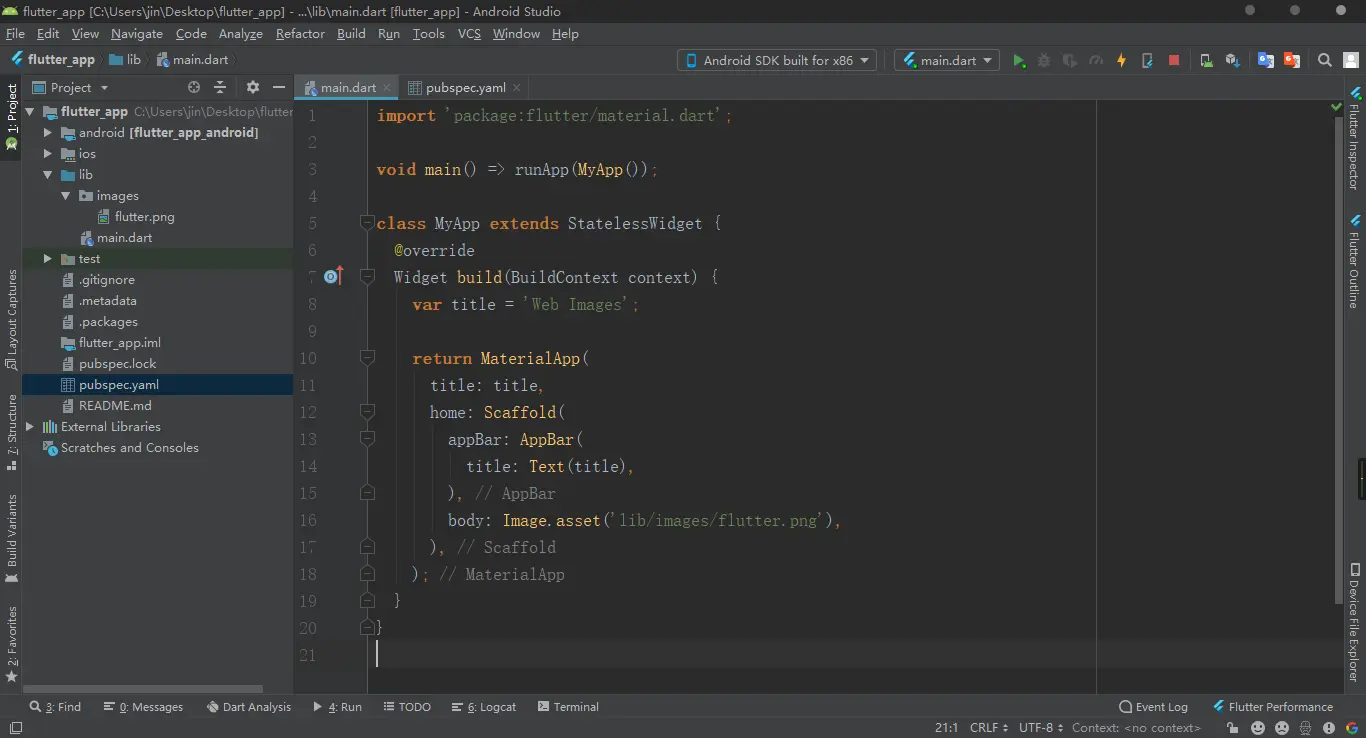The height and width of the screenshot is (738, 1366).
Task: Locate current file with target icon
Action: [x=194, y=88]
